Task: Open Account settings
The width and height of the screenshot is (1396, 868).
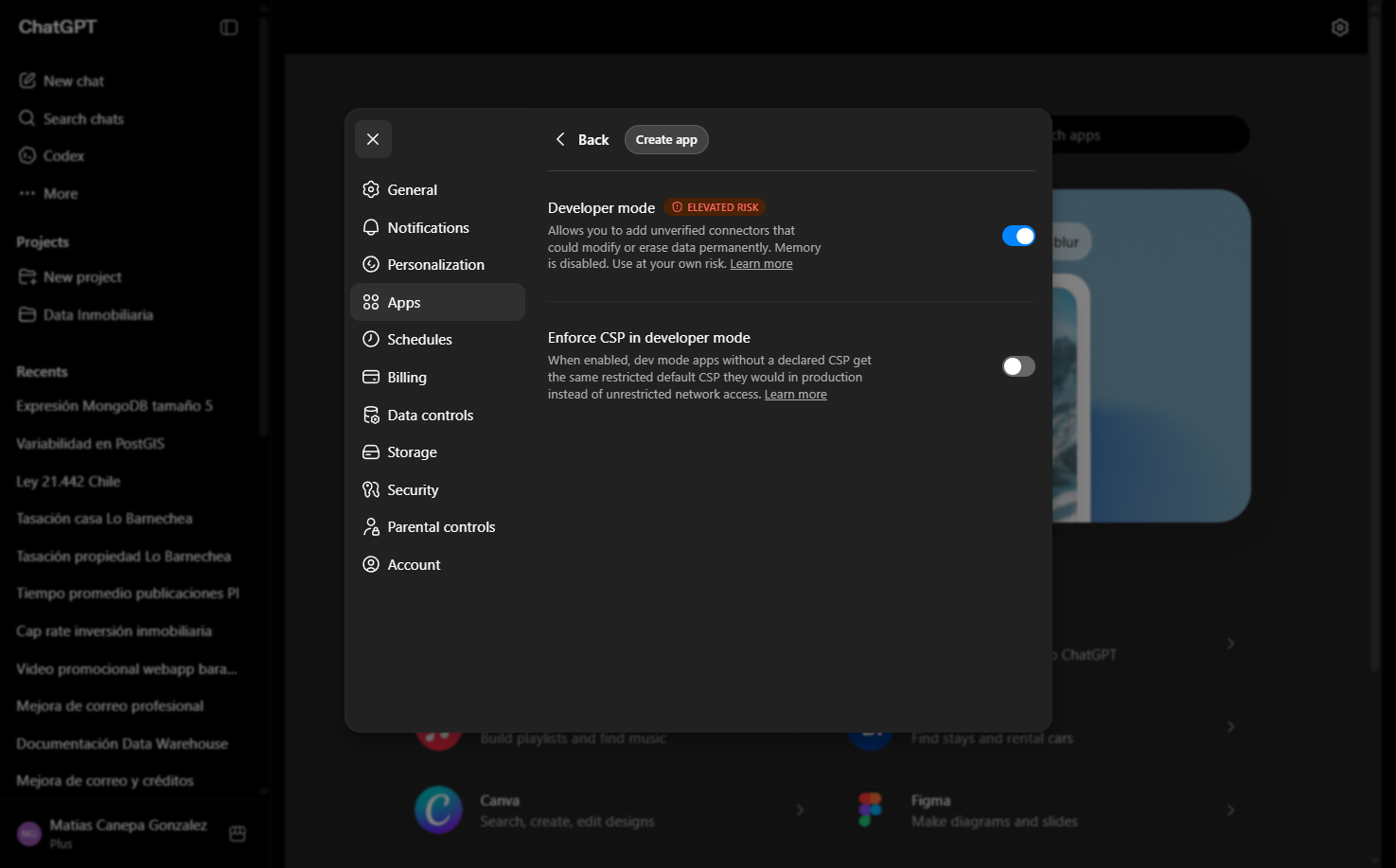Action: click(x=437, y=565)
